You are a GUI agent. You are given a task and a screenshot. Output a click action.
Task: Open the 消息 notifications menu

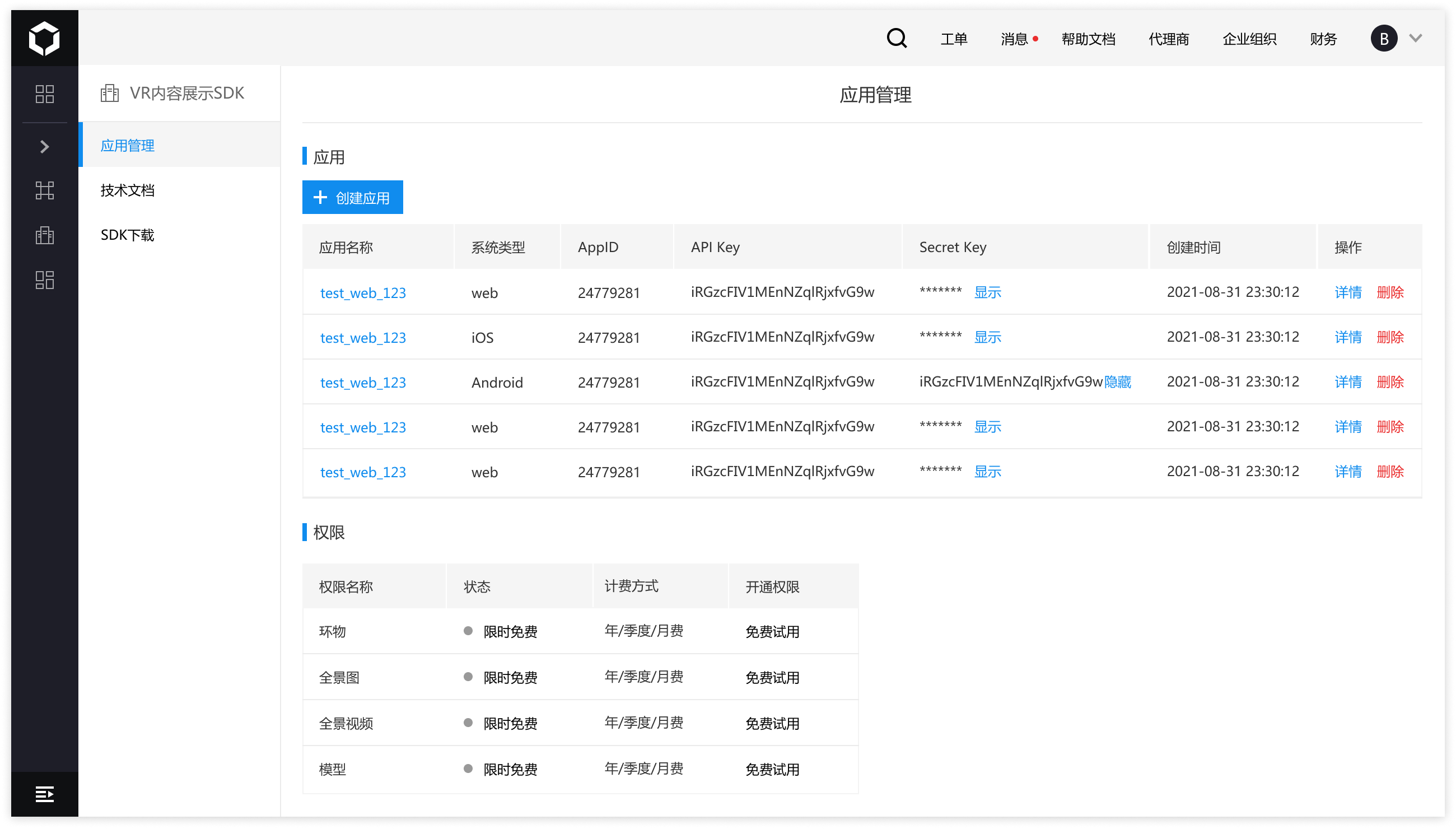tap(1014, 39)
